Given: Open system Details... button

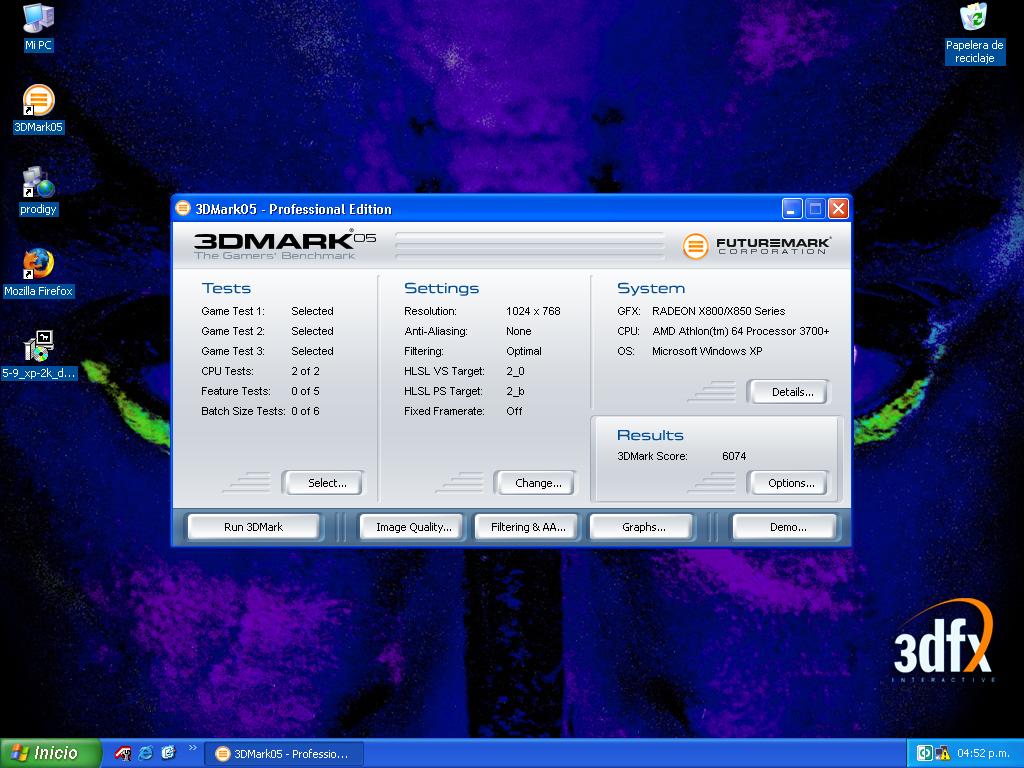Looking at the screenshot, I should (788, 392).
